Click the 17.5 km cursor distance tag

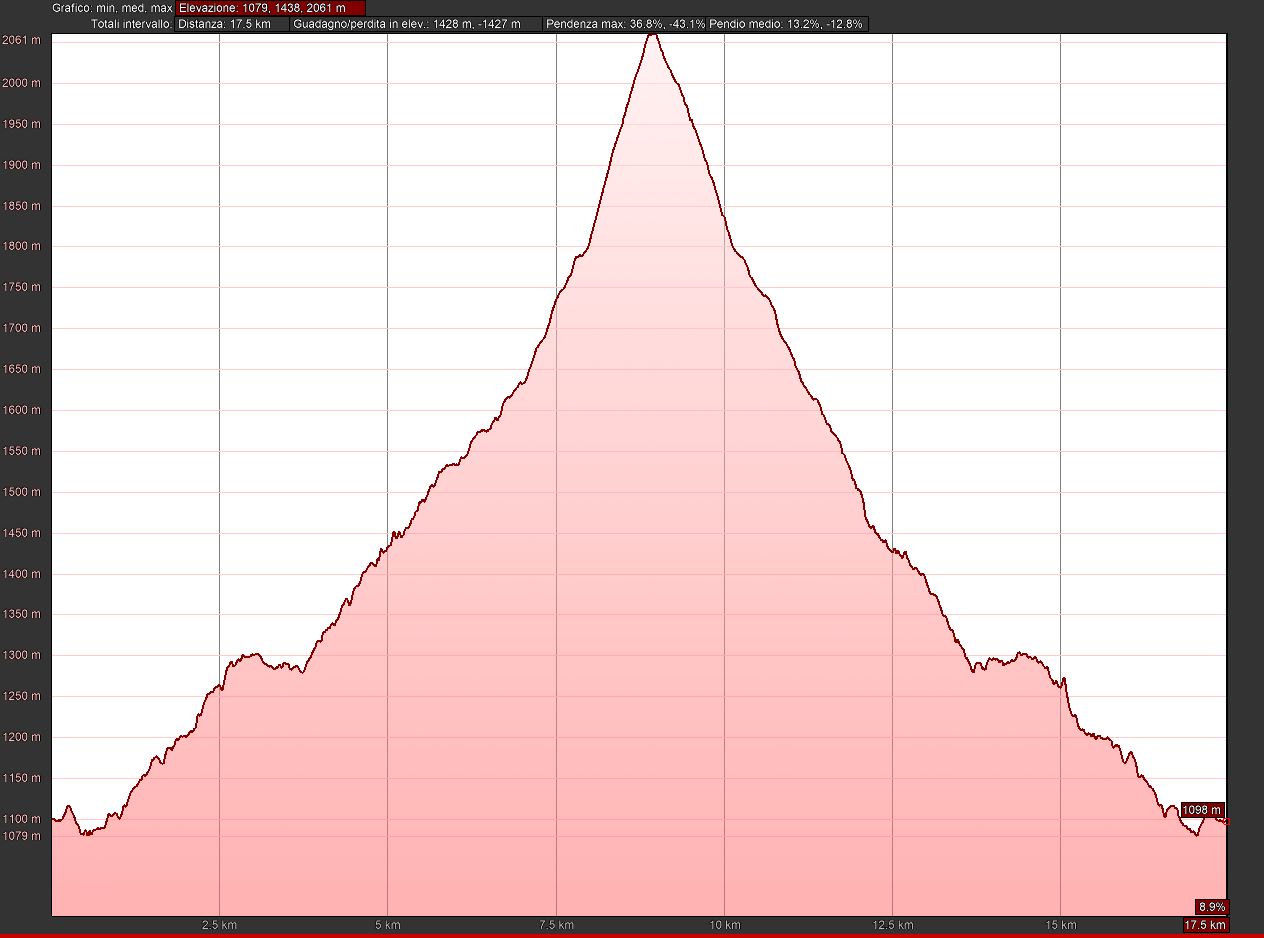click(x=1205, y=925)
